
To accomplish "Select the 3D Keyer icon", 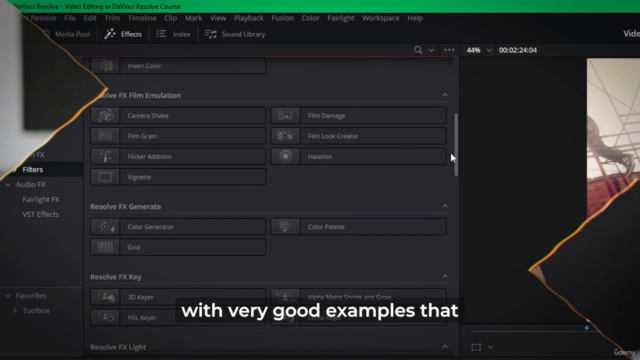I will [x=105, y=297].
